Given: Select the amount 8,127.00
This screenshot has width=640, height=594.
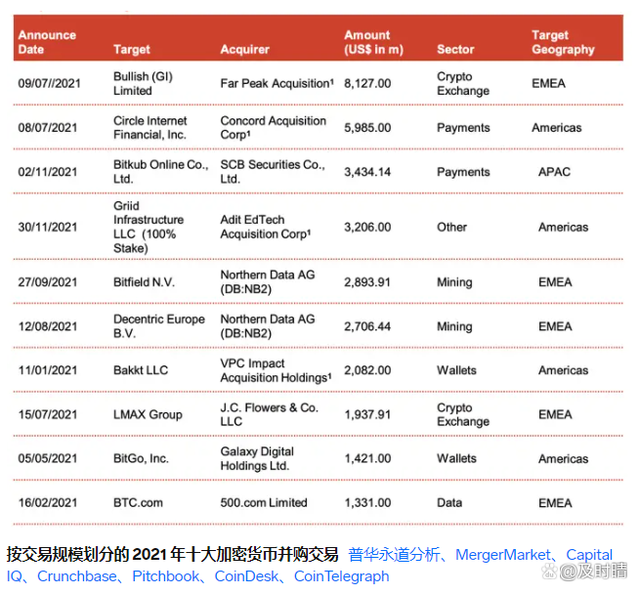Looking at the screenshot, I should pyautogui.click(x=367, y=83).
